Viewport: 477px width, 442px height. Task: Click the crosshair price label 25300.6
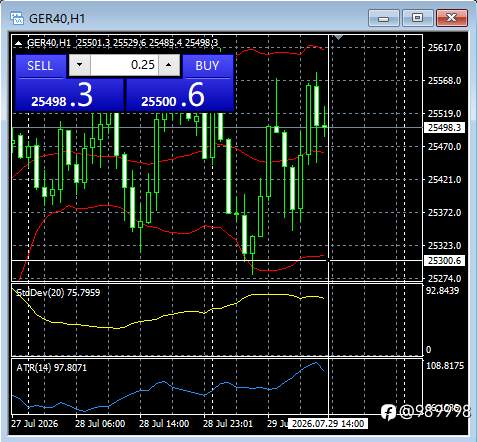pos(444,261)
